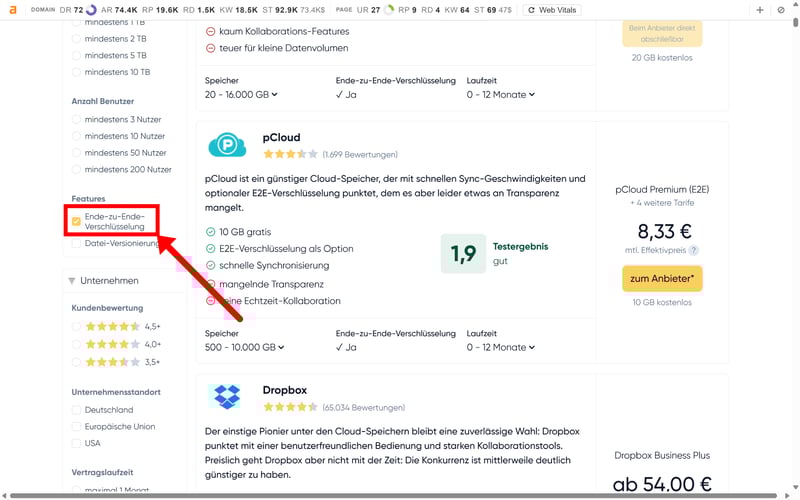Open the pCloud heading link
Screen dimensions: 800x500
(281, 138)
